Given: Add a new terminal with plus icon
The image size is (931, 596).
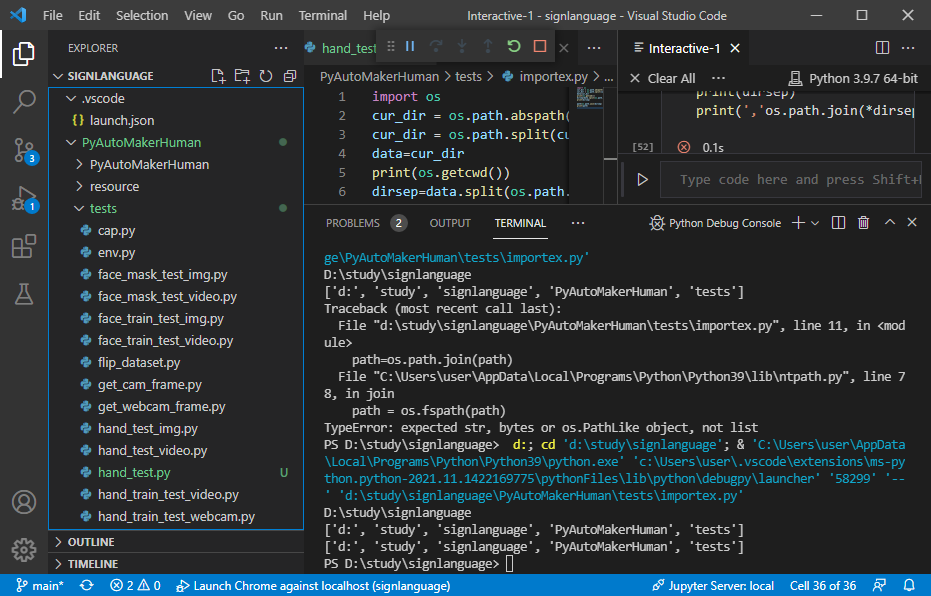Looking at the screenshot, I should click(799, 223).
